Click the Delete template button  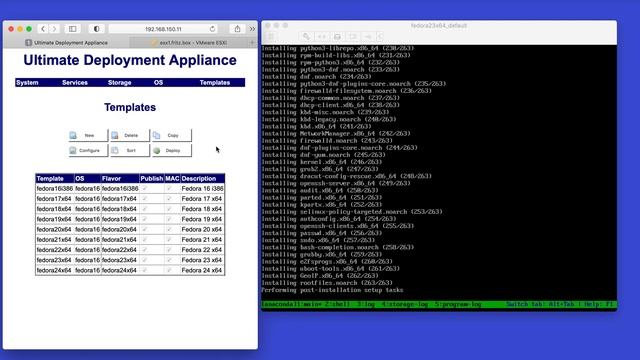pos(130,135)
